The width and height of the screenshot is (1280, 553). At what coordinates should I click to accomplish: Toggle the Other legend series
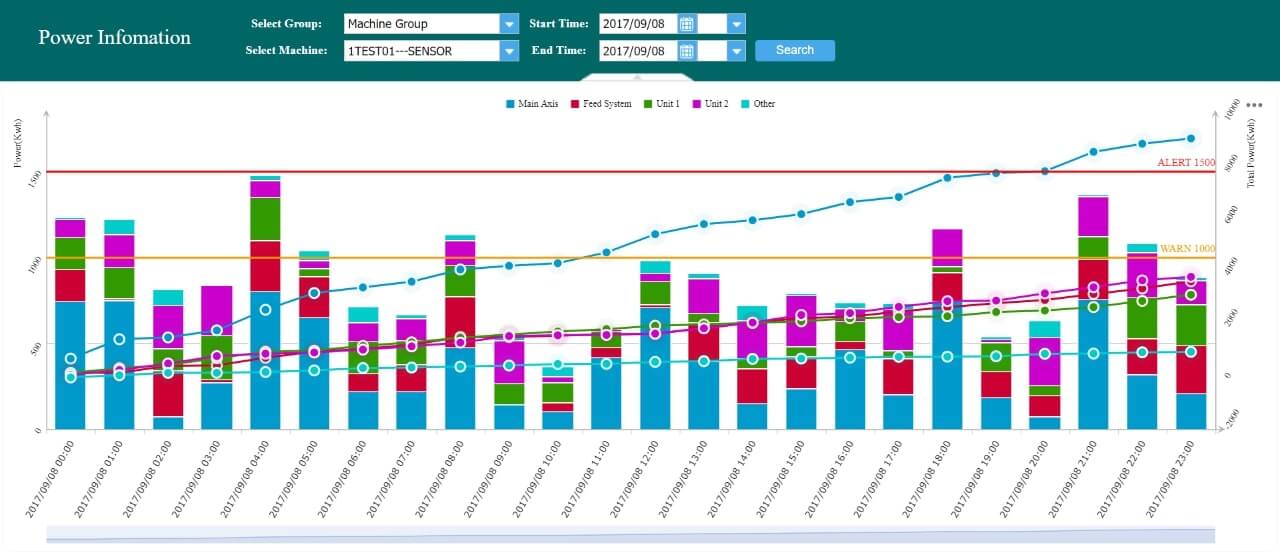pos(758,104)
